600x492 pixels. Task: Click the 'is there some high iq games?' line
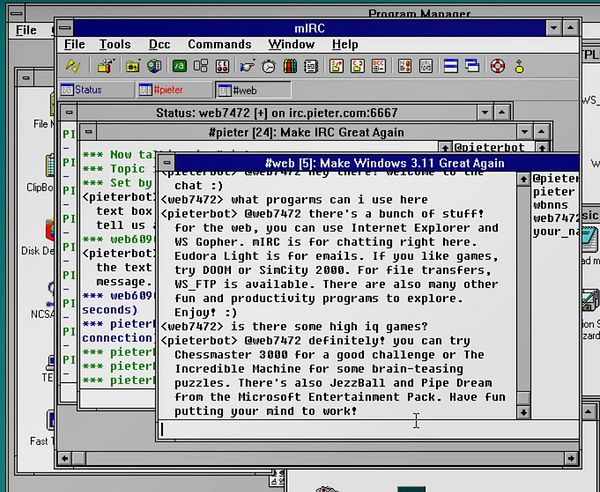point(294,326)
